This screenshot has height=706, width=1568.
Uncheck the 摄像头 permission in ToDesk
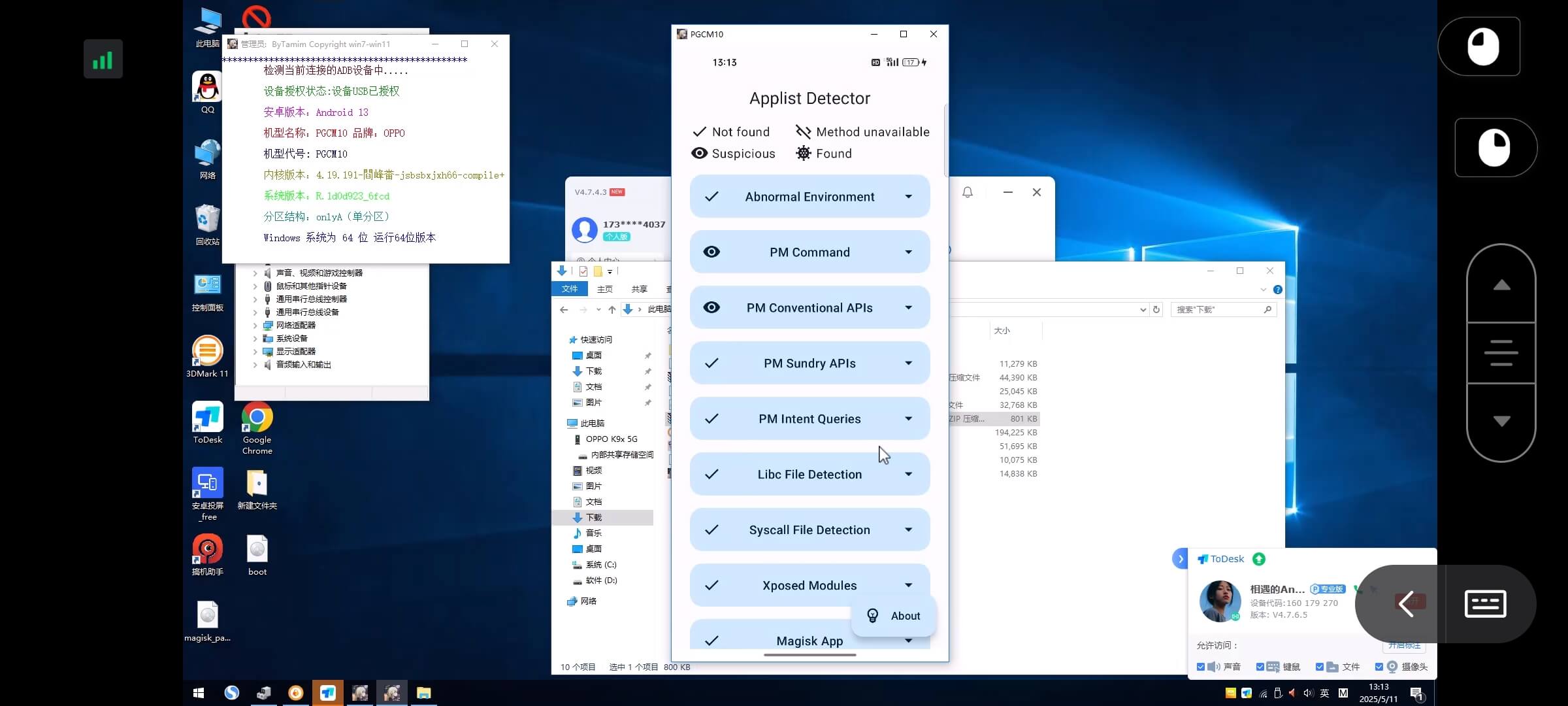pyautogui.click(x=1380, y=666)
